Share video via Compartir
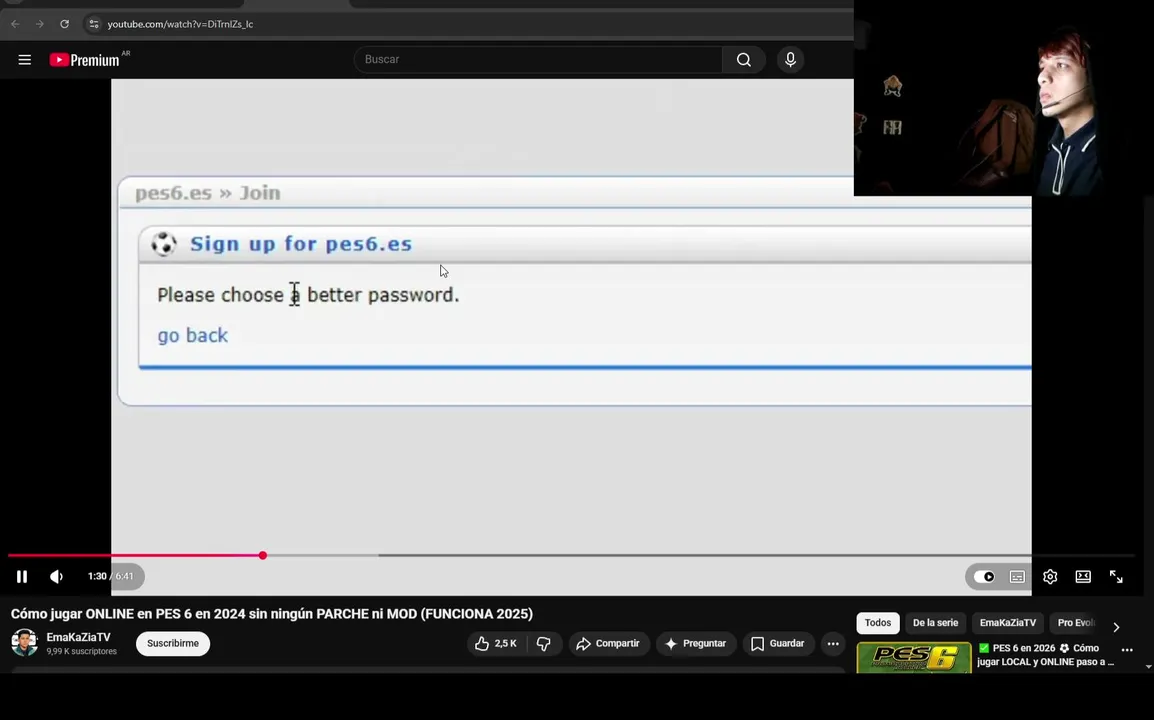This screenshot has height=720, width=1154. [609, 643]
